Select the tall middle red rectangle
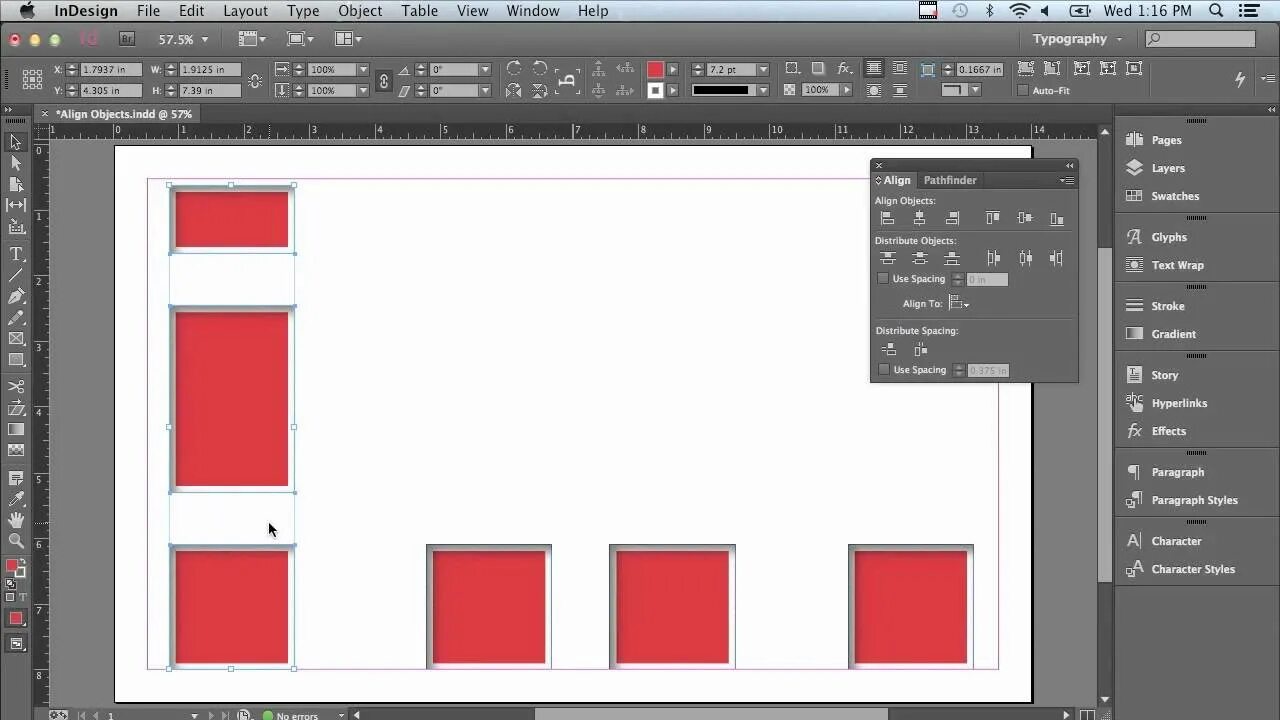The image size is (1280, 720). point(231,399)
